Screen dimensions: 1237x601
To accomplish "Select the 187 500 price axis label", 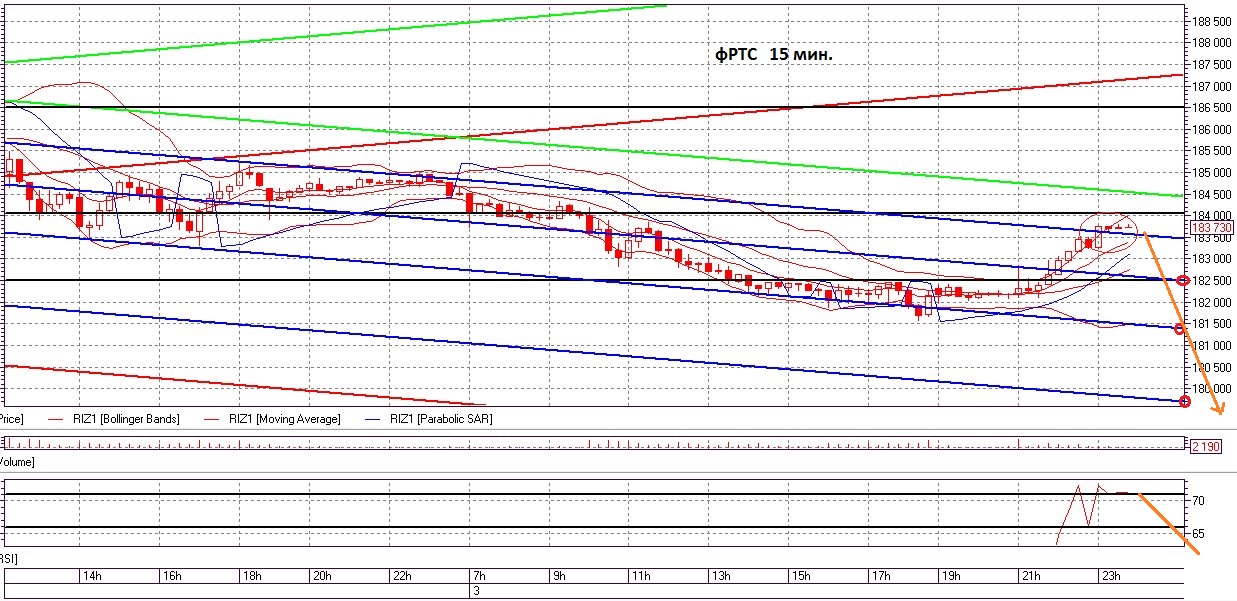I will tap(1210, 64).
